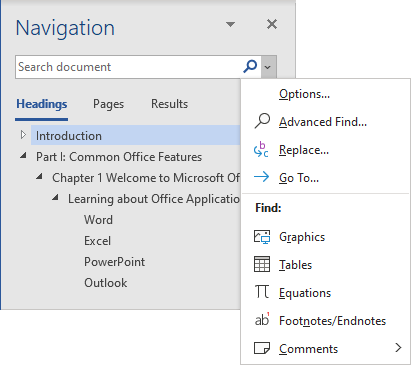Click the Footnotes ab icon
This screenshot has width=411, height=365.
[x=262, y=319]
